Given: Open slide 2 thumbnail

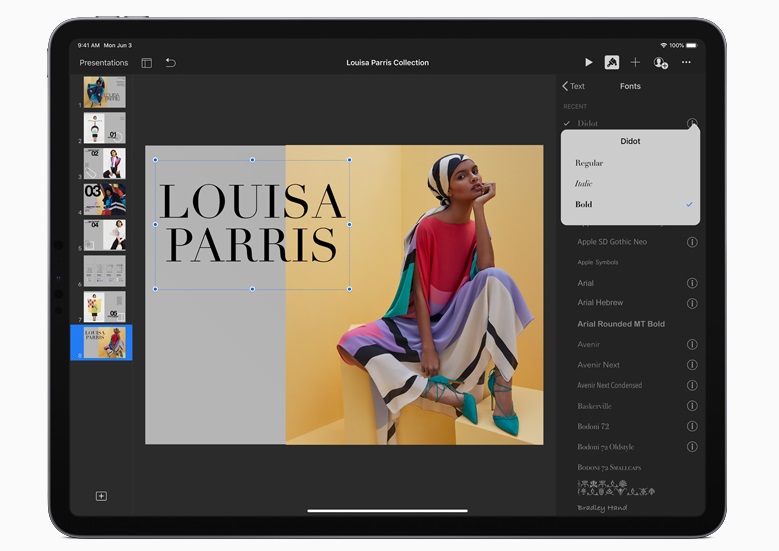Looking at the screenshot, I should pos(104,128).
